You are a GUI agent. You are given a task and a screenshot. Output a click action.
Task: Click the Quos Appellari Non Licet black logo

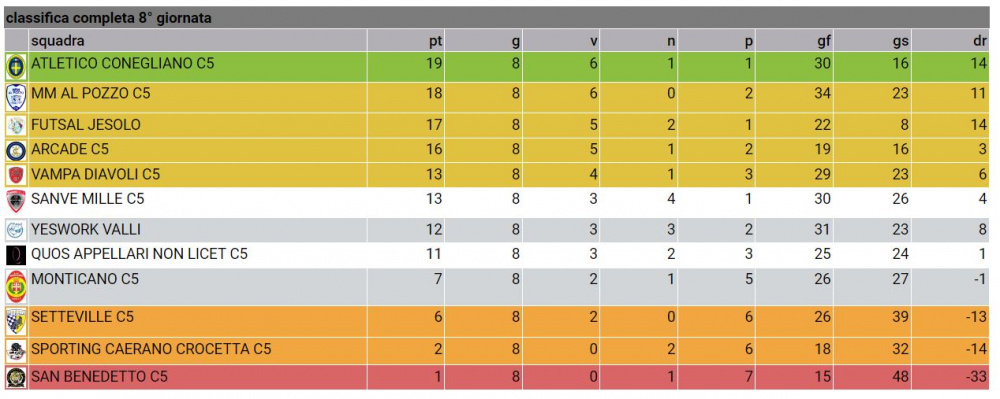point(16,255)
